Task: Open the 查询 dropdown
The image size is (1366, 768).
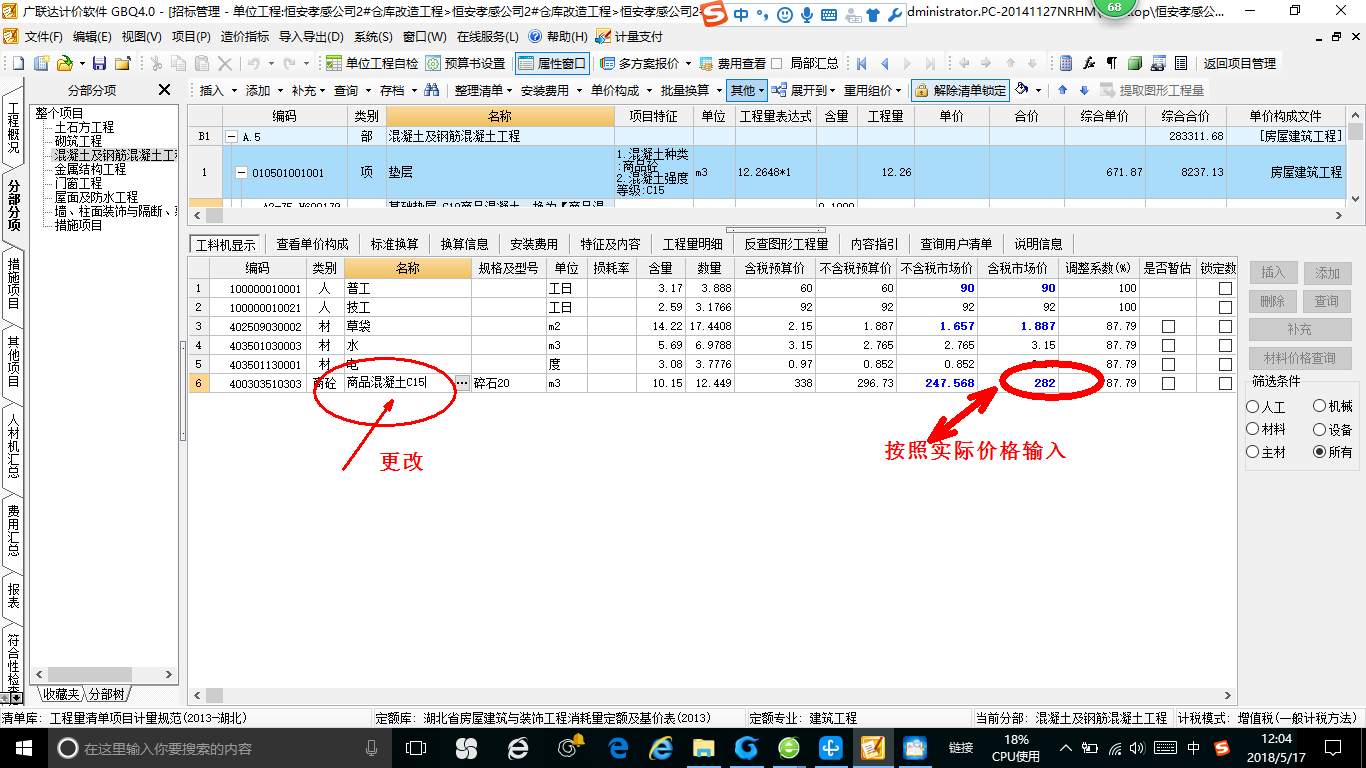Action: click(x=351, y=90)
